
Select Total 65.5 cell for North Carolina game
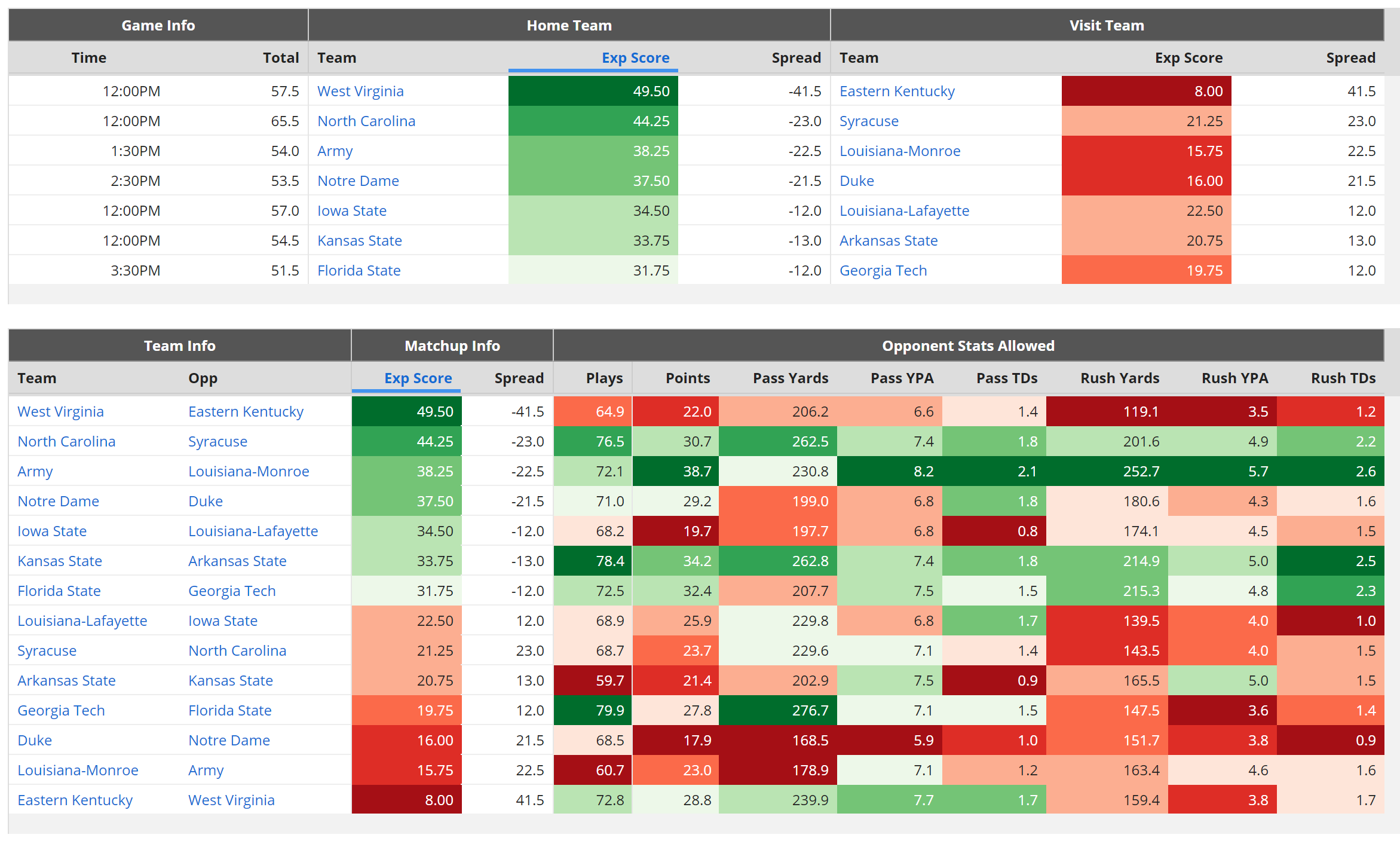pos(238,121)
